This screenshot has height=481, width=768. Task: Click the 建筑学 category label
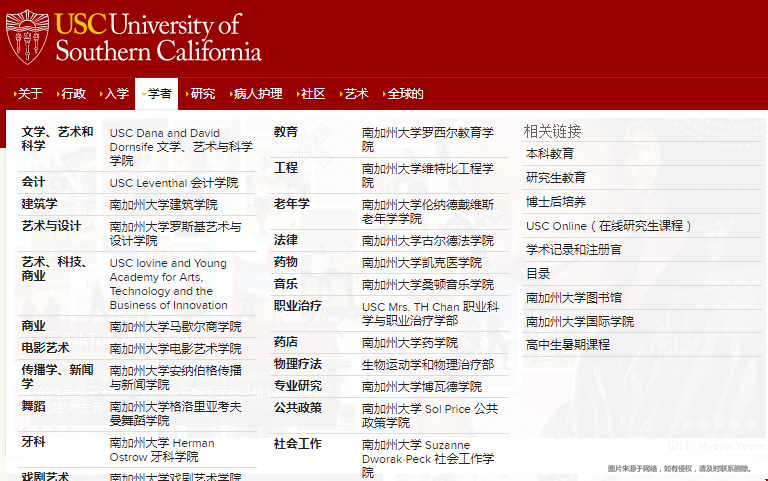point(39,204)
